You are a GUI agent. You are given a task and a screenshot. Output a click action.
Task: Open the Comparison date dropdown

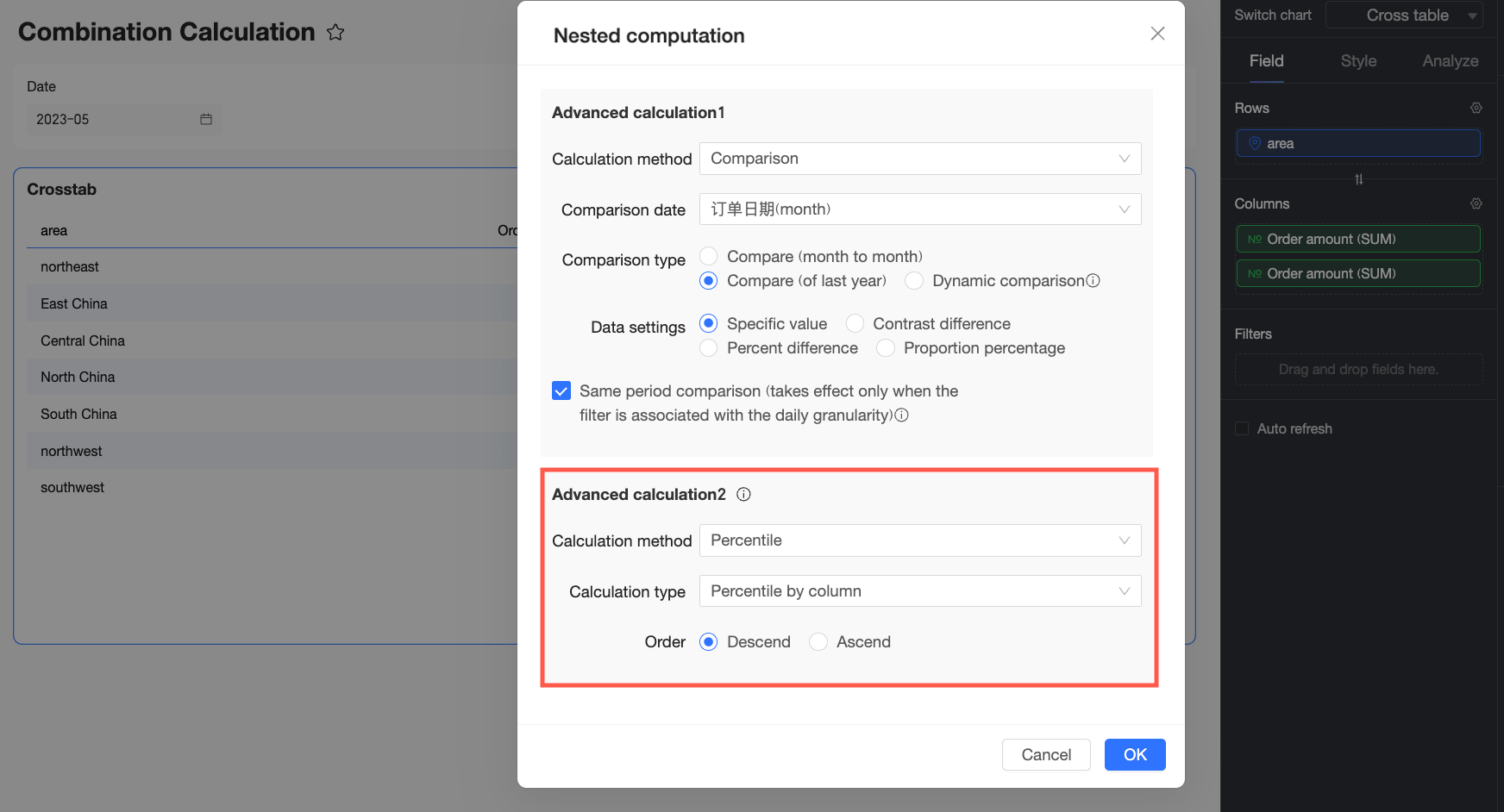(920, 209)
